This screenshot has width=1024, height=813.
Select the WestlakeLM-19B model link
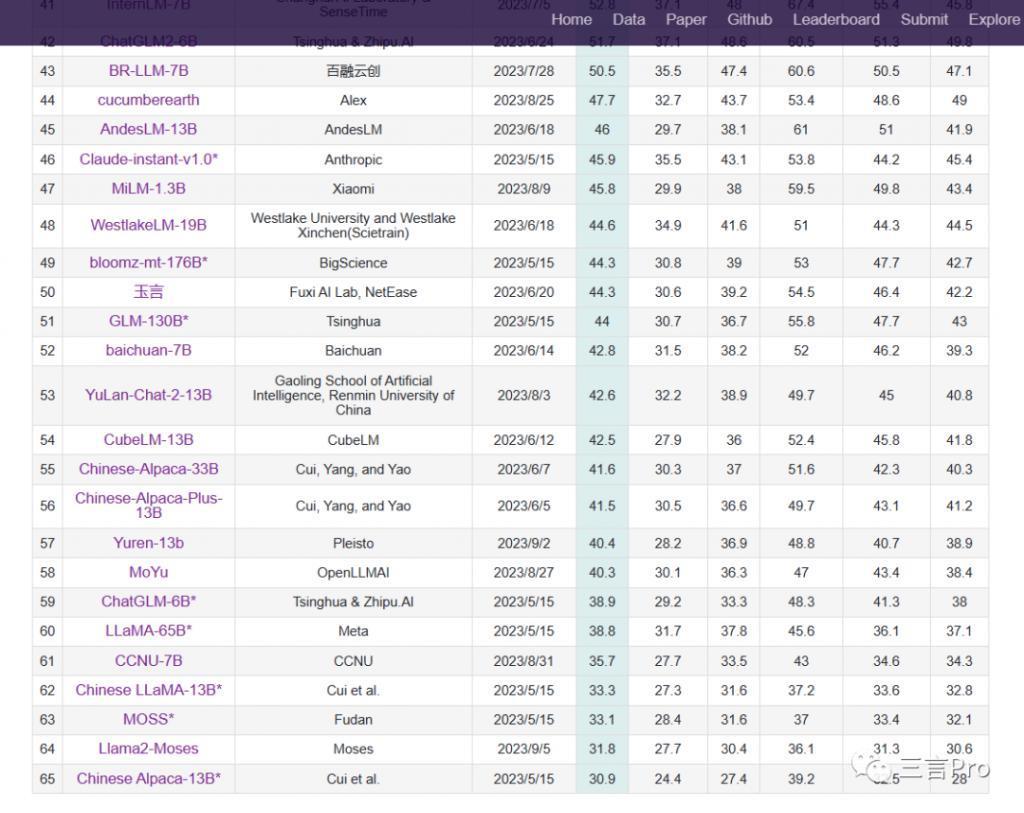tap(148, 225)
